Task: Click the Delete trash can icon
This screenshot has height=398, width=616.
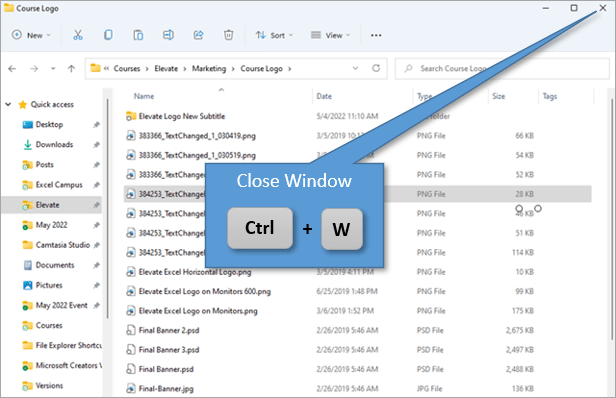Action: click(228, 35)
